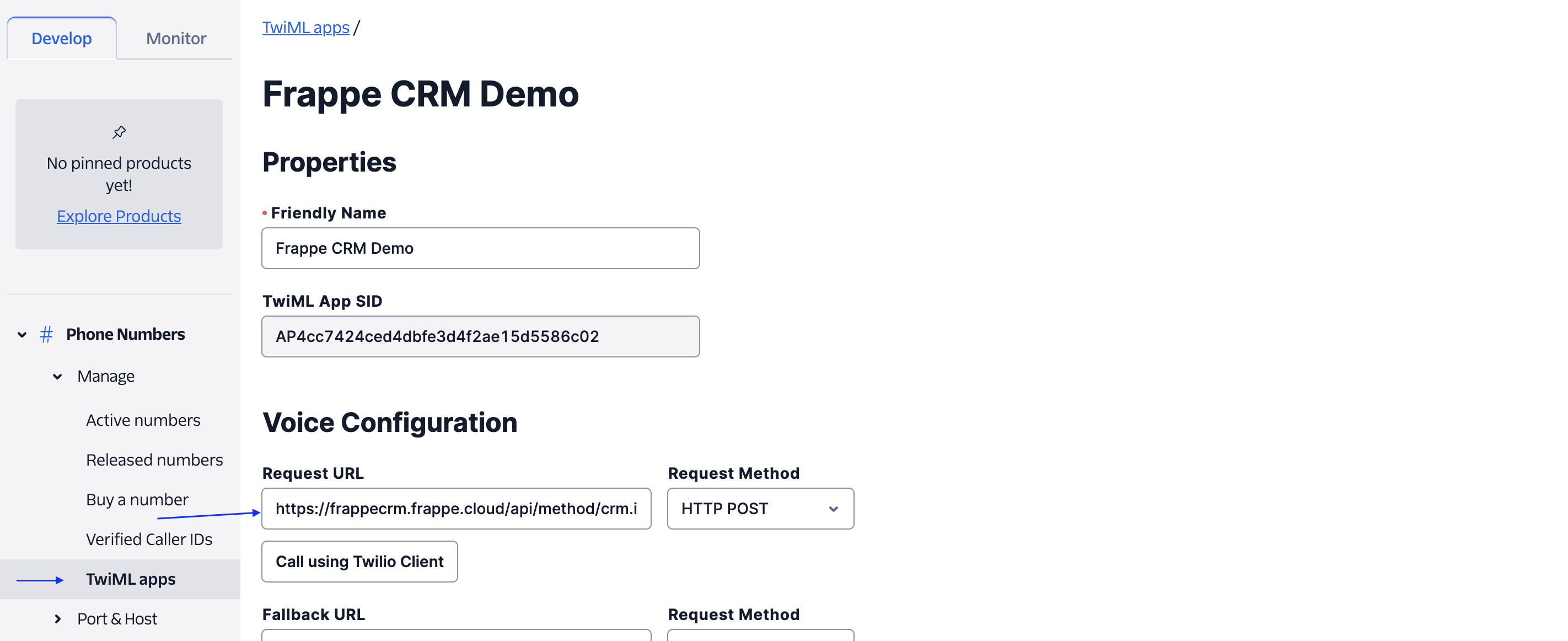The width and height of the screenshot is (1568, 641).
Task: Open Active numbers in the sidebar
Action: [143, 420]
